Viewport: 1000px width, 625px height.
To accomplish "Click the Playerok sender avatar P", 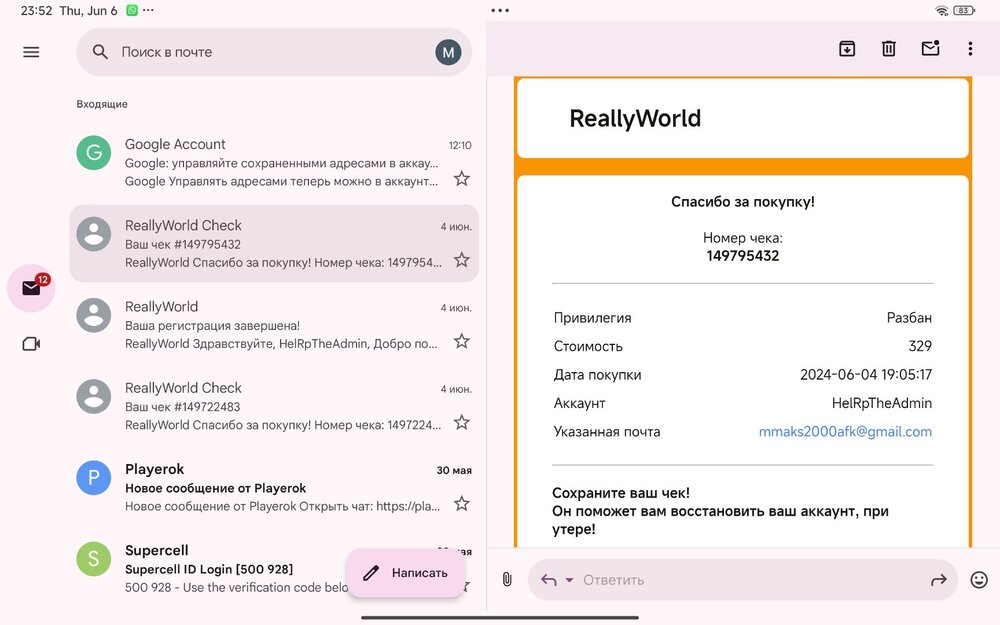I will coord(94,478).
